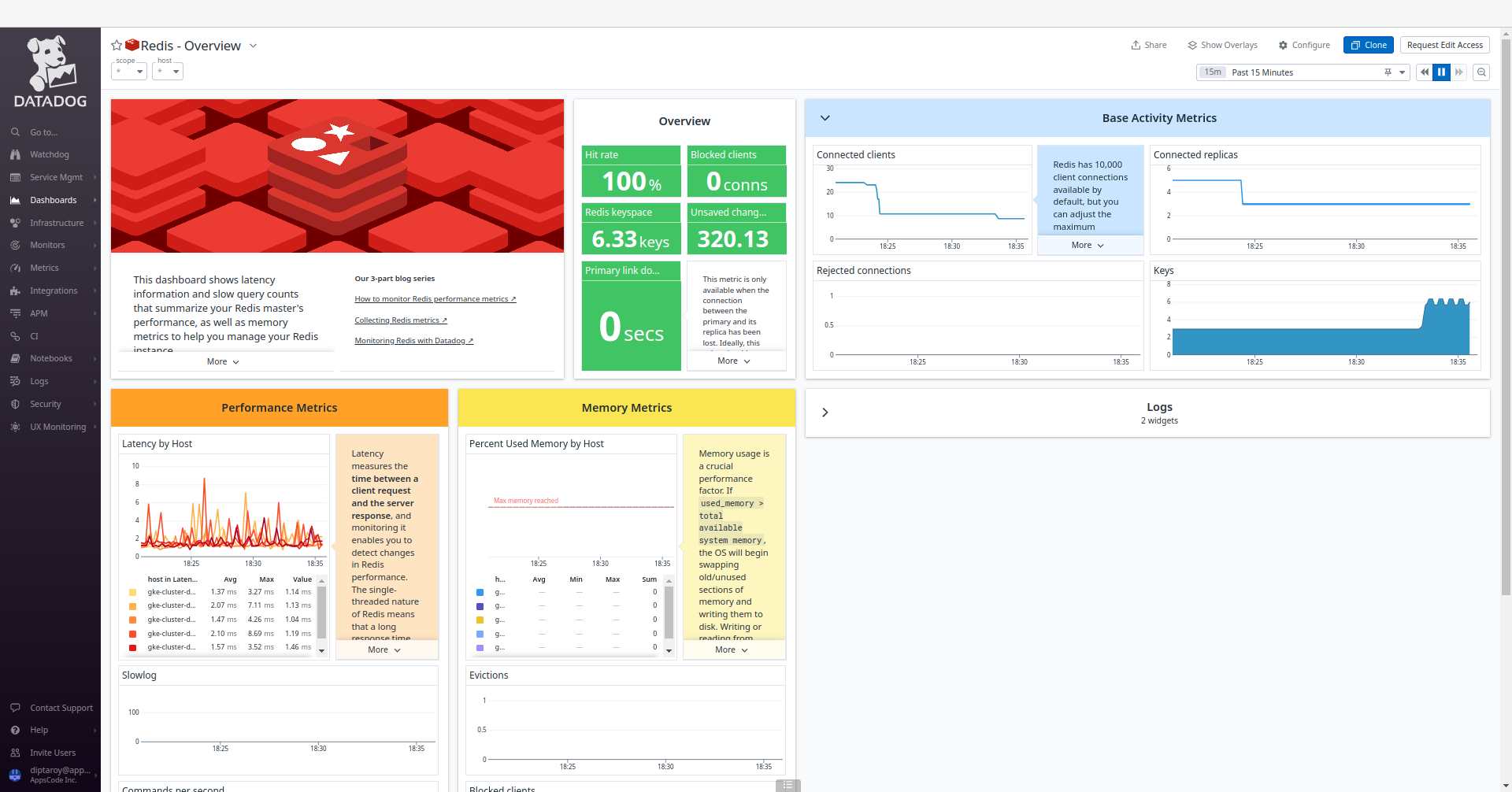The image size is (1512, 792).
Task: Open the Security sidebar section
Action: [45, 404]
